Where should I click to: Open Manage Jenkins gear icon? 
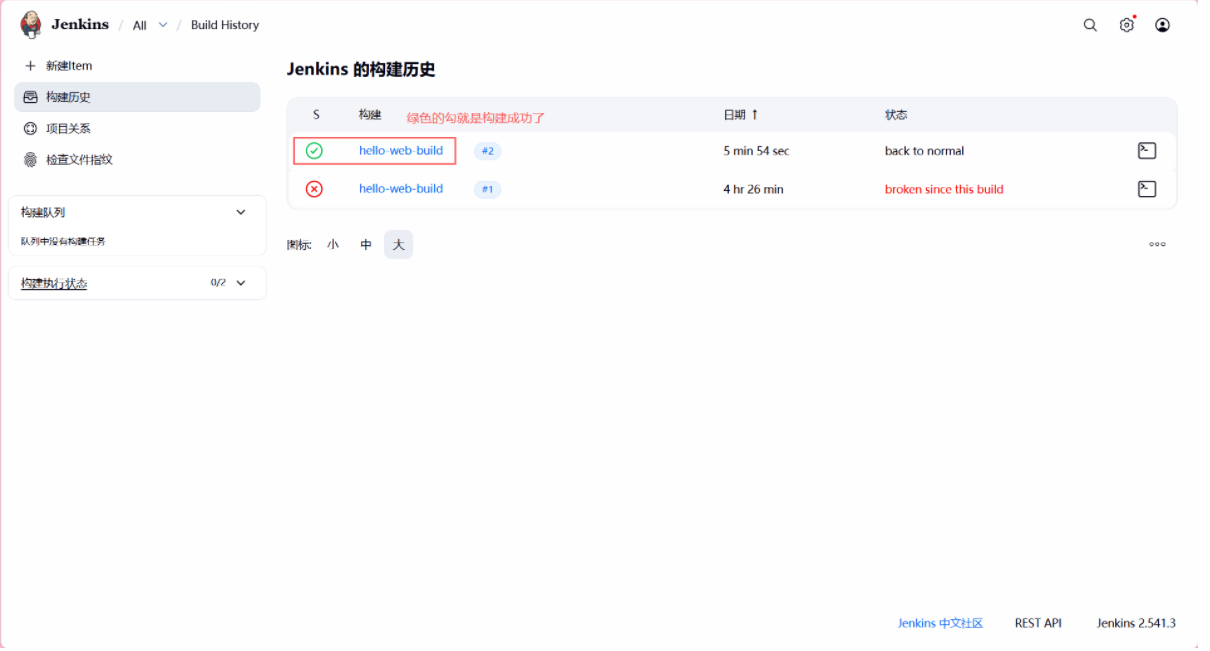[1127, 25]
